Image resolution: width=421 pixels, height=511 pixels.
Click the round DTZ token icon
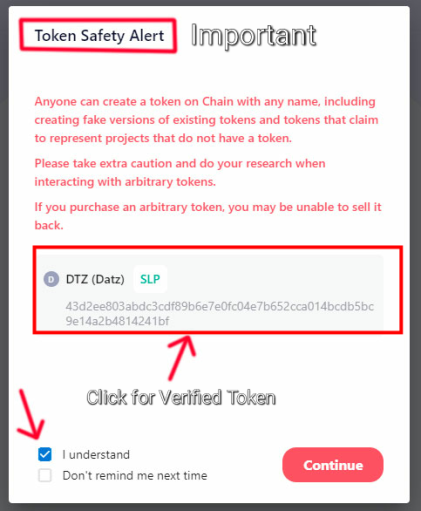tap(51, 279)
